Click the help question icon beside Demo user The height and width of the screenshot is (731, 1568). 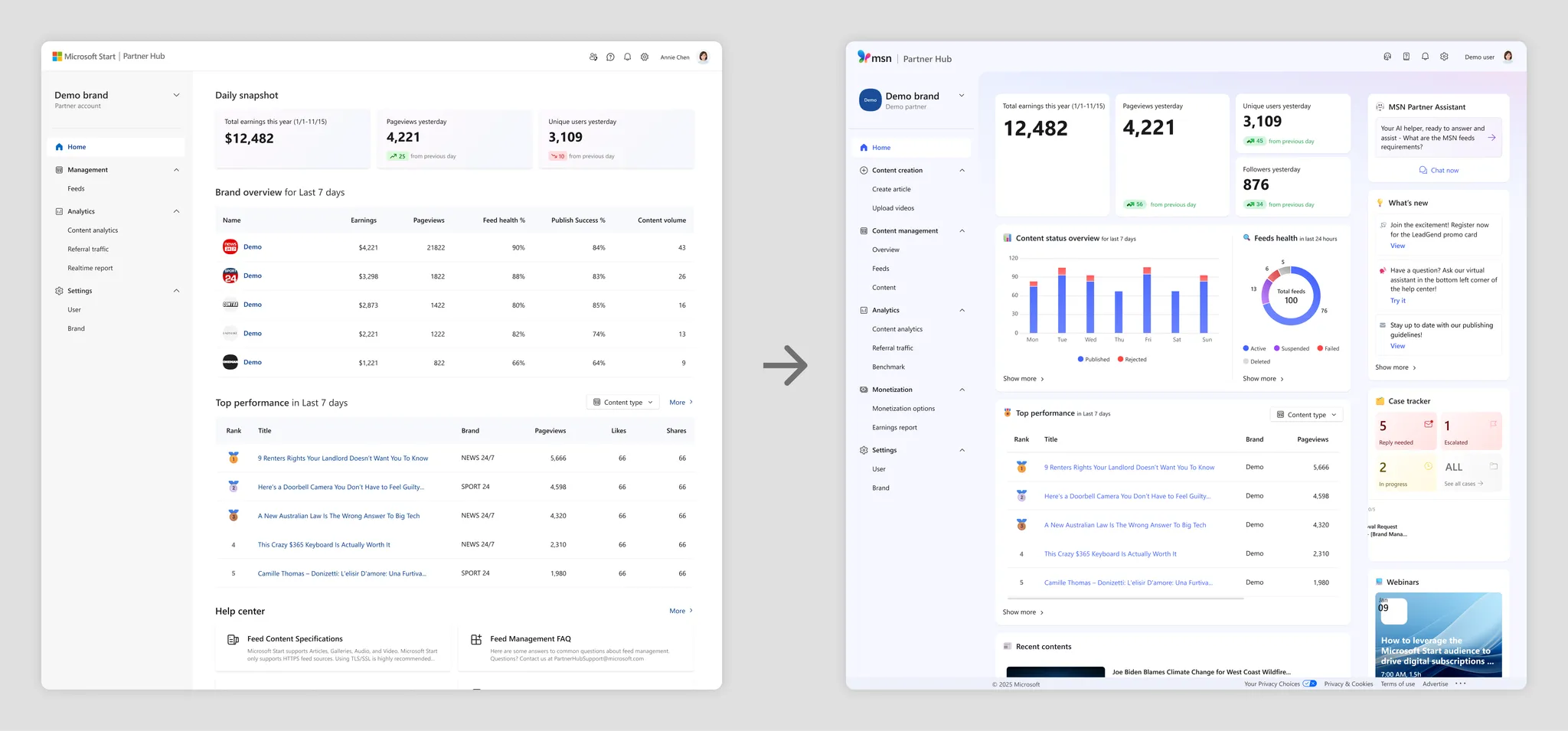(1406, 57)
